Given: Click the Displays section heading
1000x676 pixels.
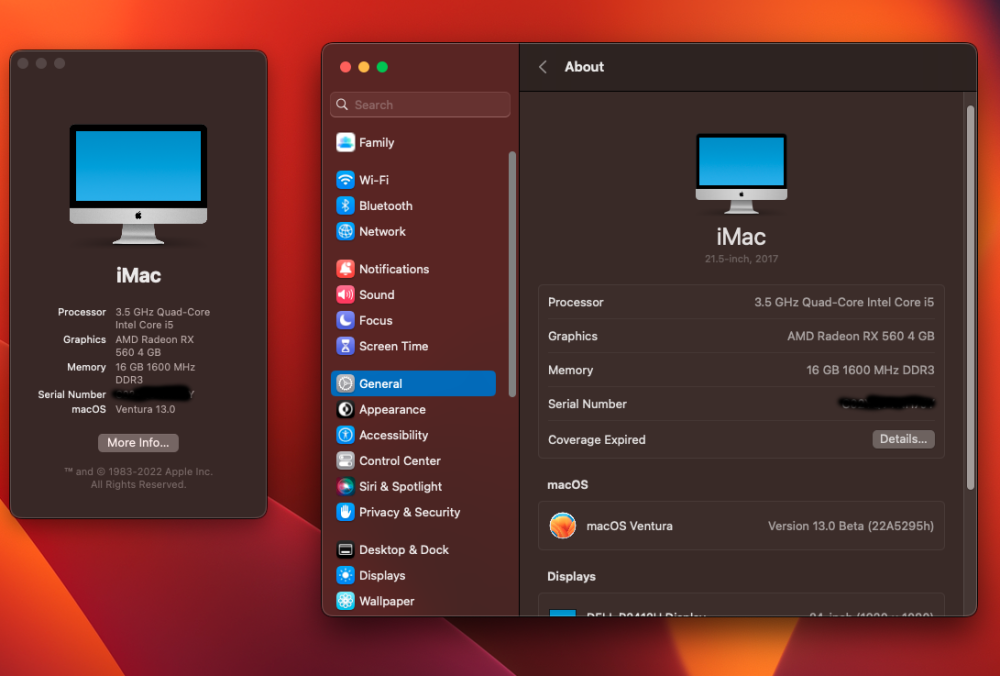Looking at the screenshot, I should (571, 577).
